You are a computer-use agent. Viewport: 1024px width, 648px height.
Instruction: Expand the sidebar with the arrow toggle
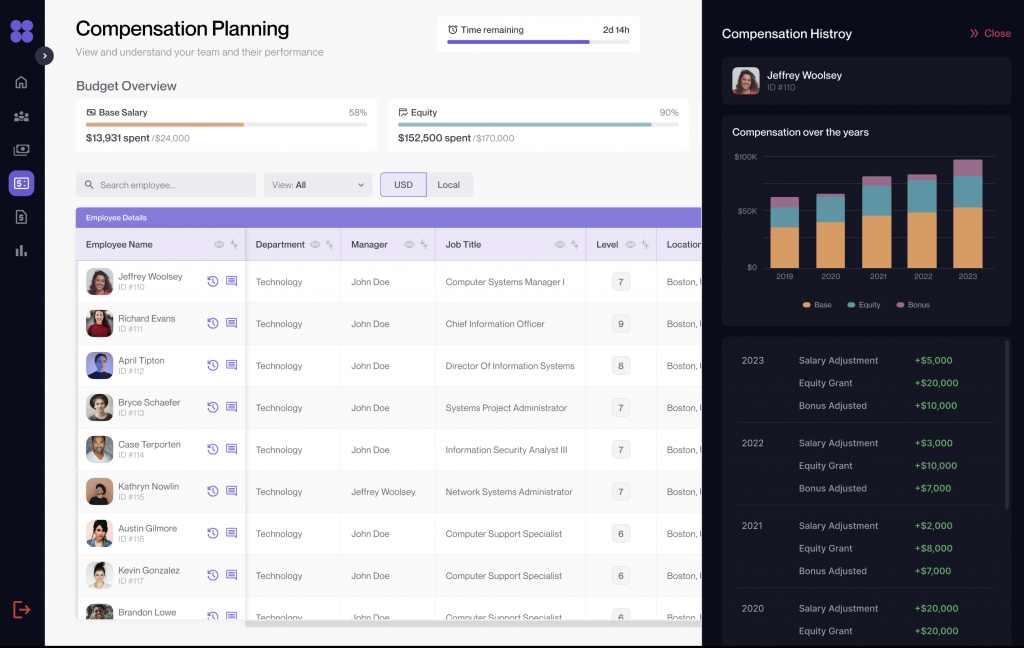pyautogui.click(x=44, y=55)
